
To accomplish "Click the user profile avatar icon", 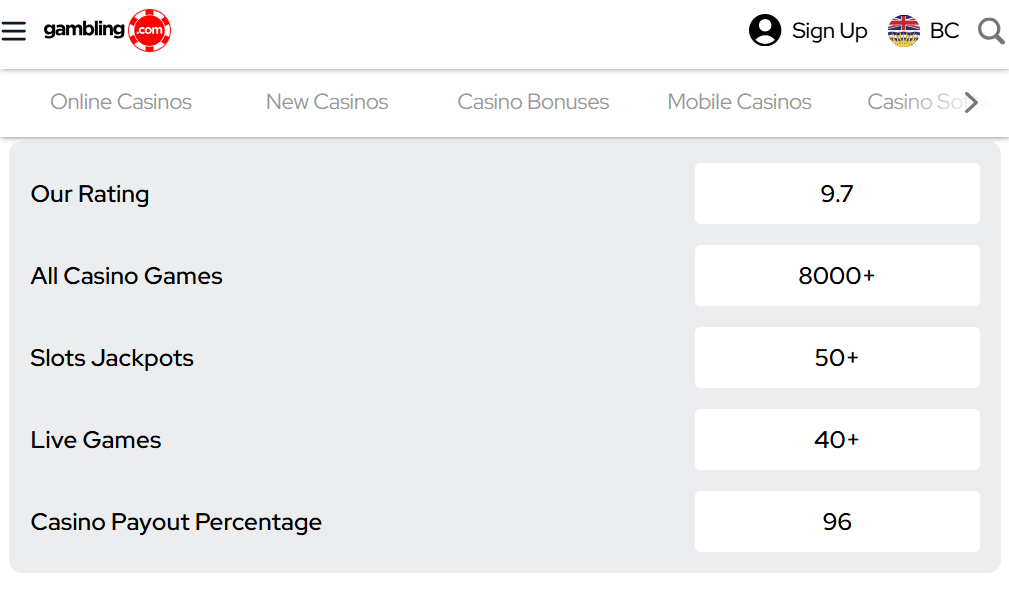I will click(x=765, y=31).
